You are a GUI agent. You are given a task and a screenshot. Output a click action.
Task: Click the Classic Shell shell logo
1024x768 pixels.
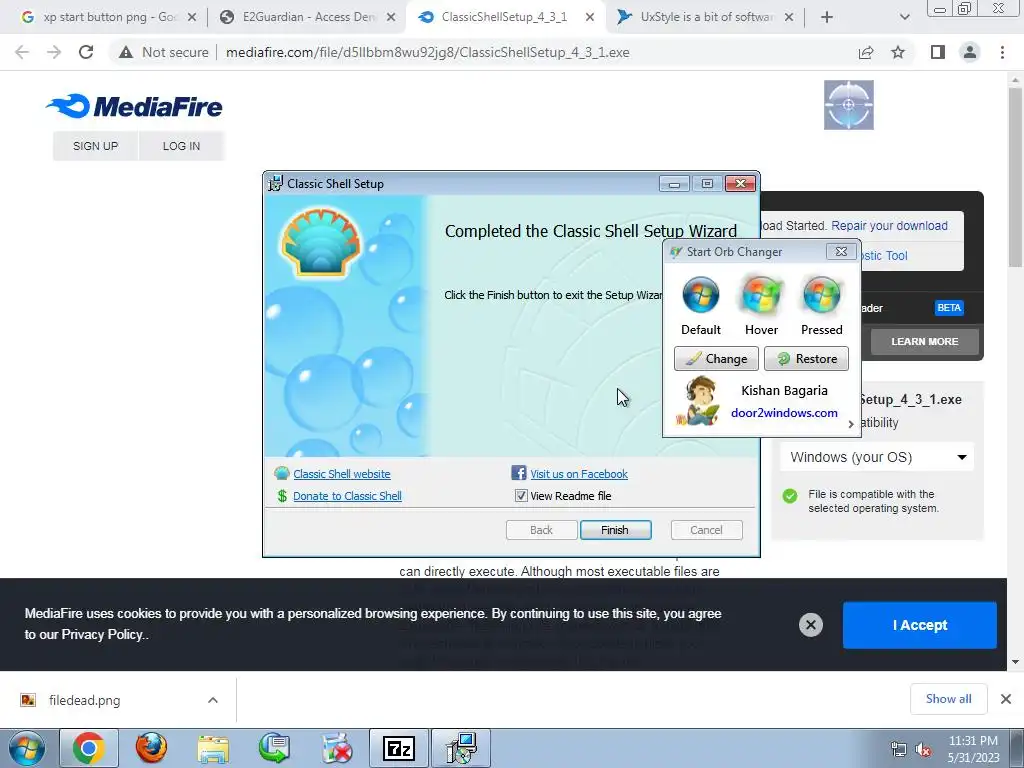click(321, 242)
